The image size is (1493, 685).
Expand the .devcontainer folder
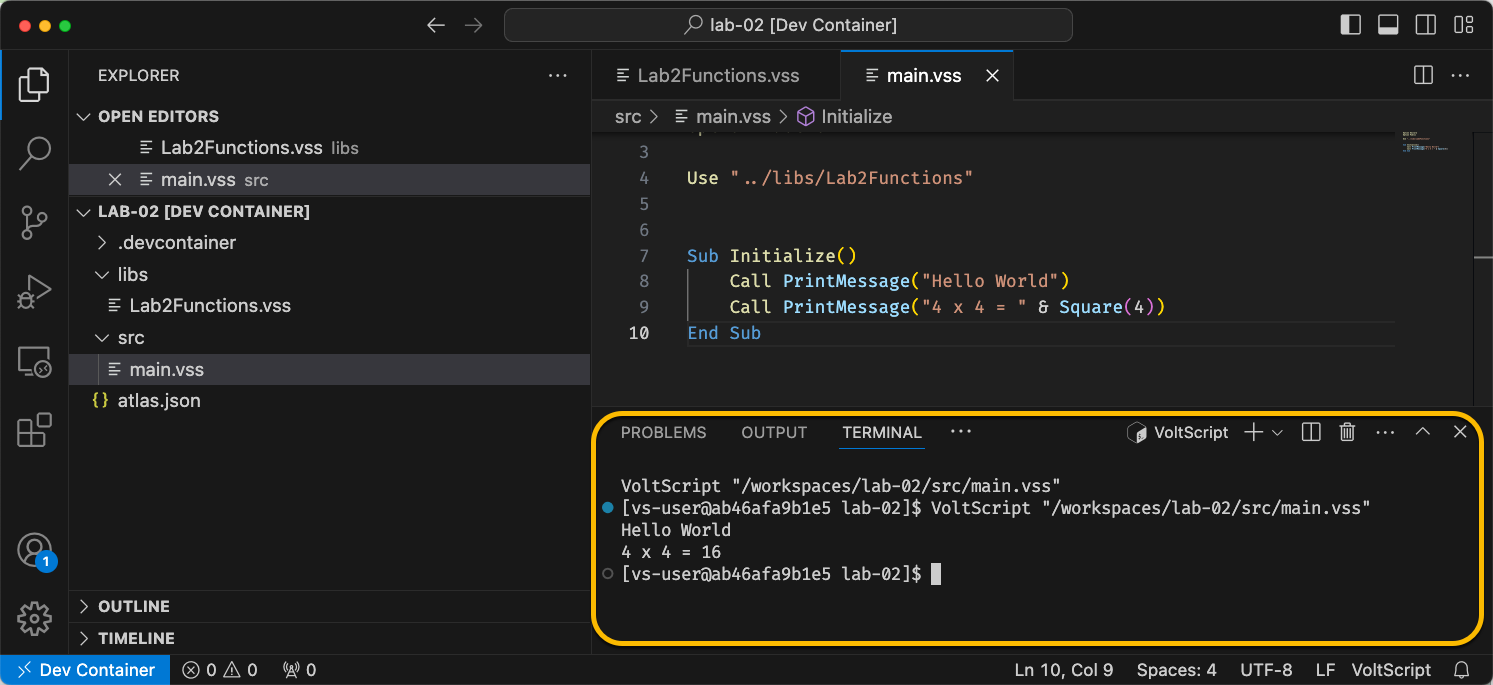click(x=329, y=243)
